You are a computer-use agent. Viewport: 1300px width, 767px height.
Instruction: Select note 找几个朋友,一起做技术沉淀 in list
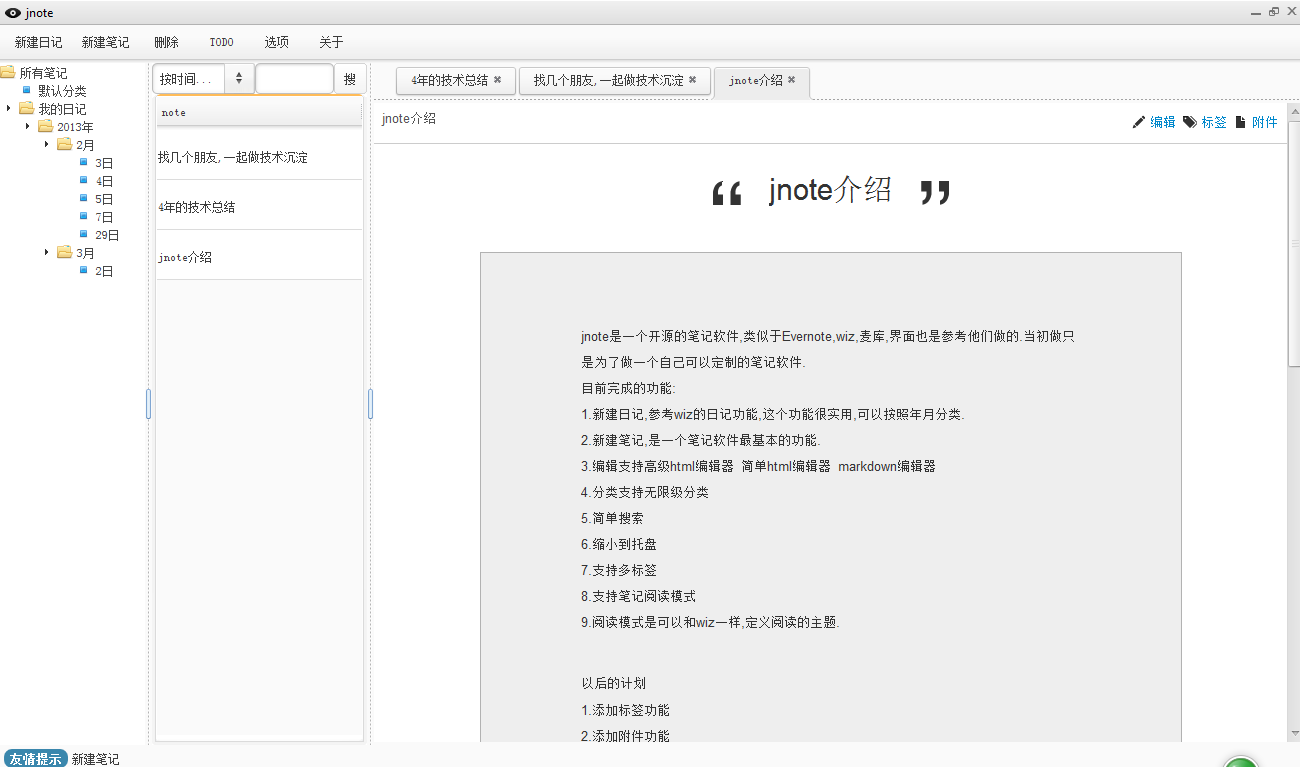pyautogui.click(x=259, y=157)
